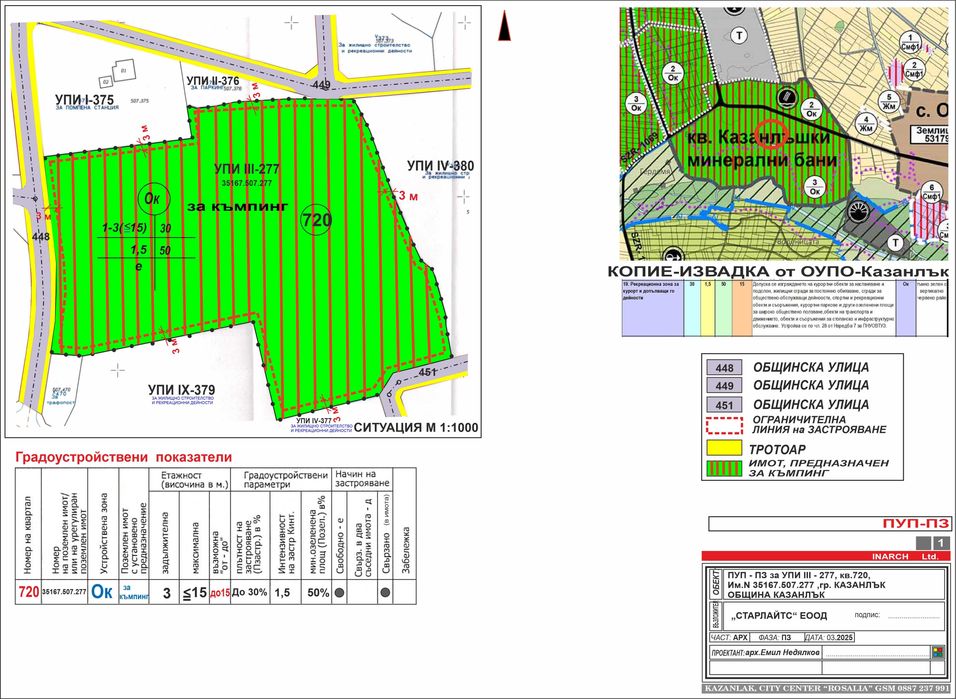
Task: Click the УПИ I-375 parcel label
Action: coord(84,99)
